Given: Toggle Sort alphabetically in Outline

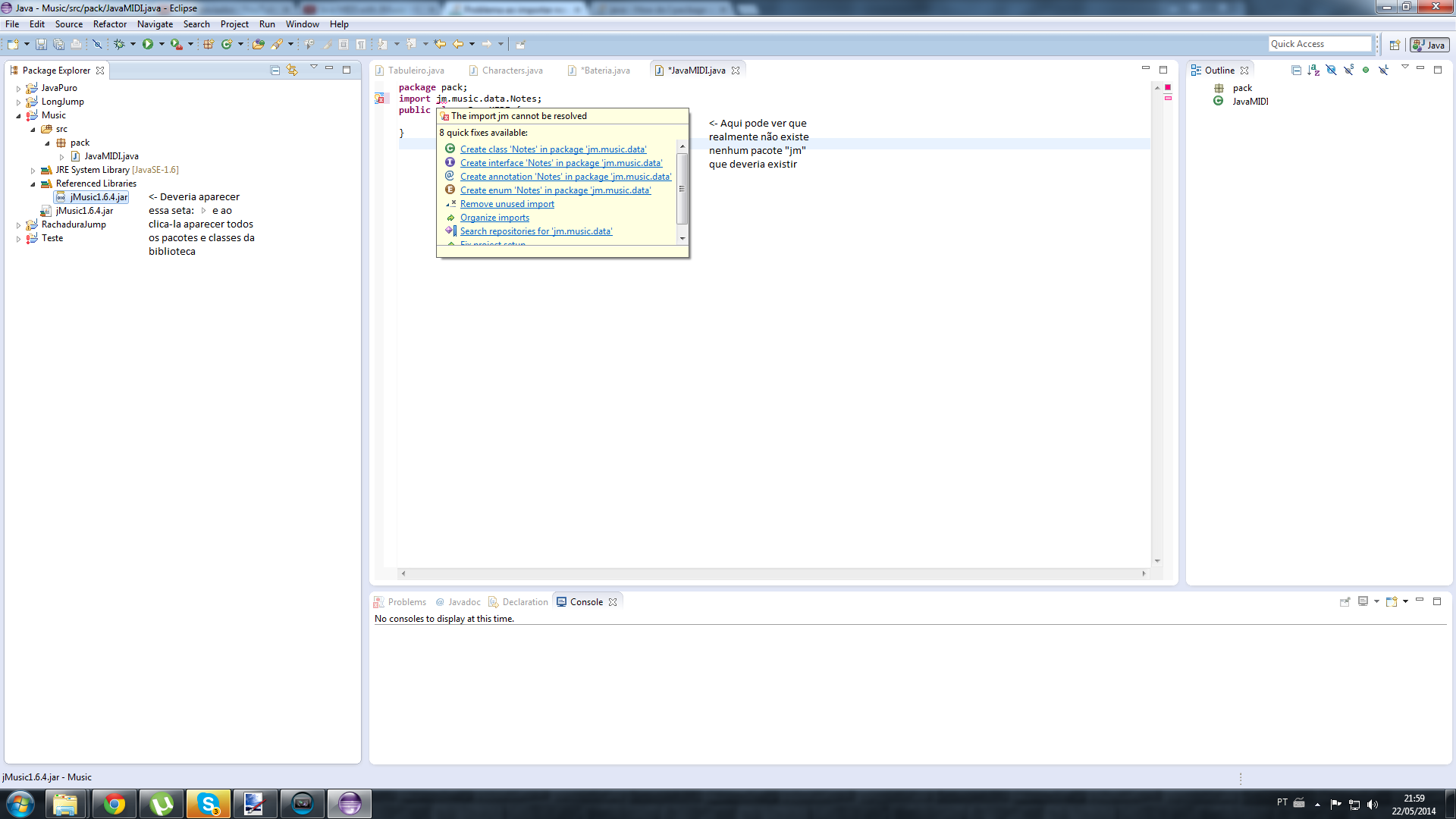Looking at the screenshot, I should coord(1313,70).
